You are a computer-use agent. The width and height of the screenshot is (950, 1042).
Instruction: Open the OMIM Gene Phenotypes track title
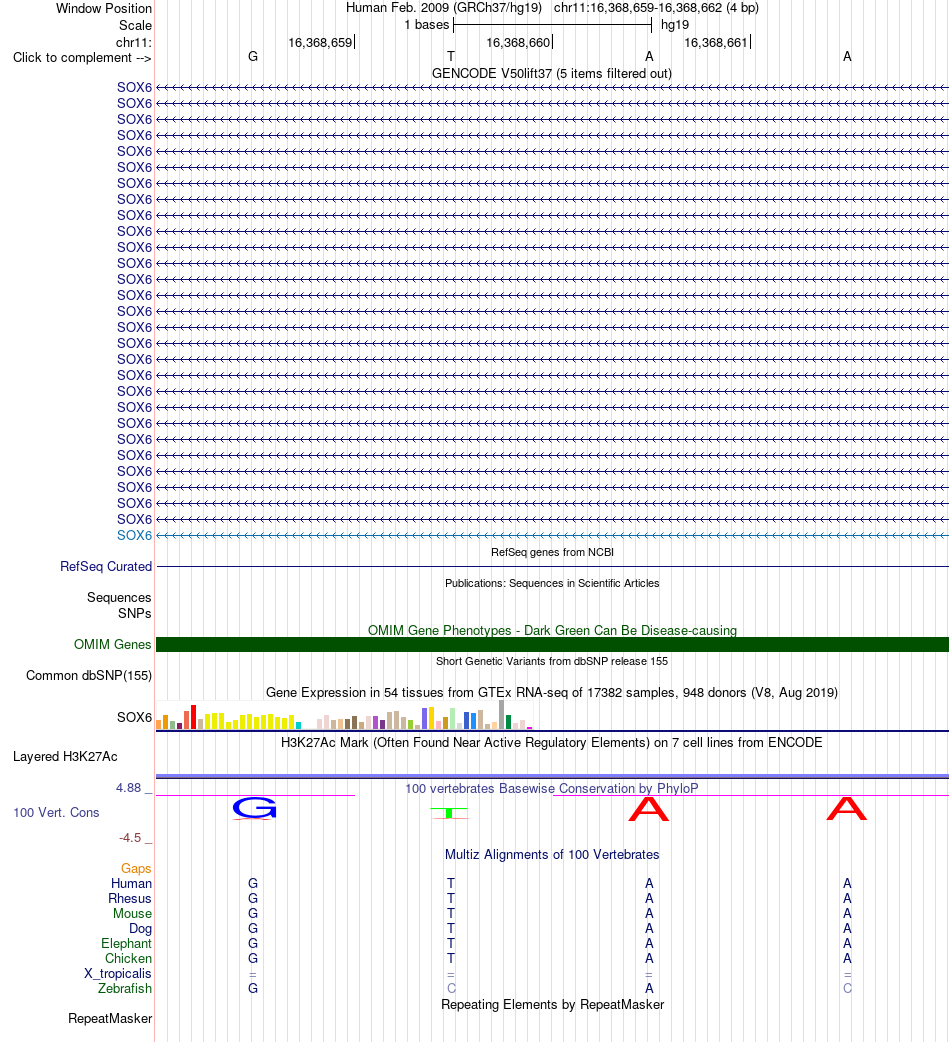pyautogui.click(x=552, y=630)
